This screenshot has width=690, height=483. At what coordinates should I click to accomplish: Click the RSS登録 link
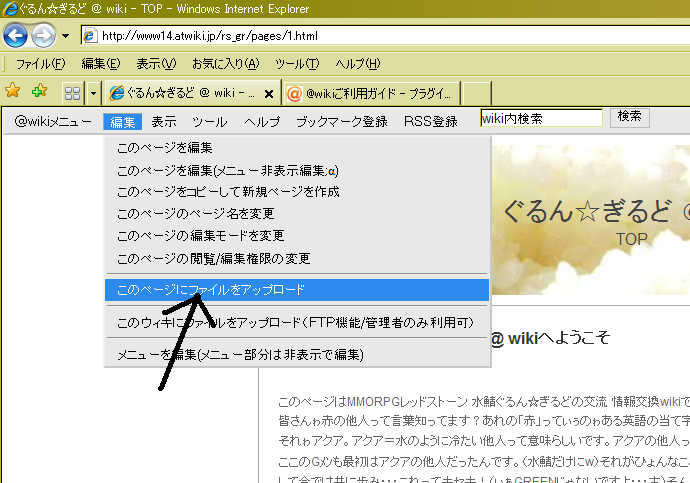pos(431,122)
